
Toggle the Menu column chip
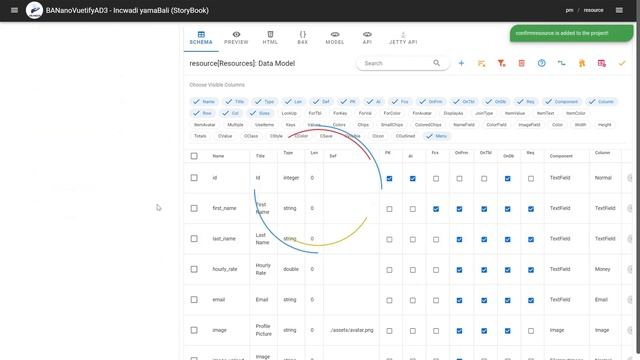437,136
